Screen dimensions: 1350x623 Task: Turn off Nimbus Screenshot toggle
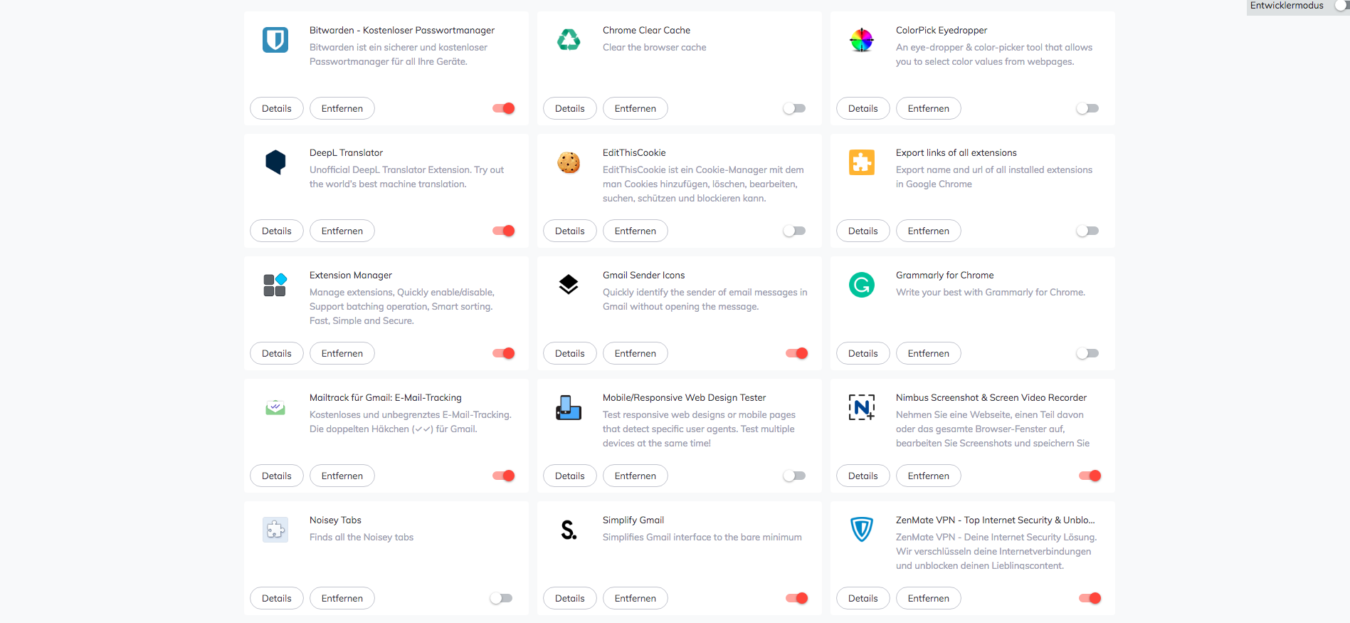1090,476
